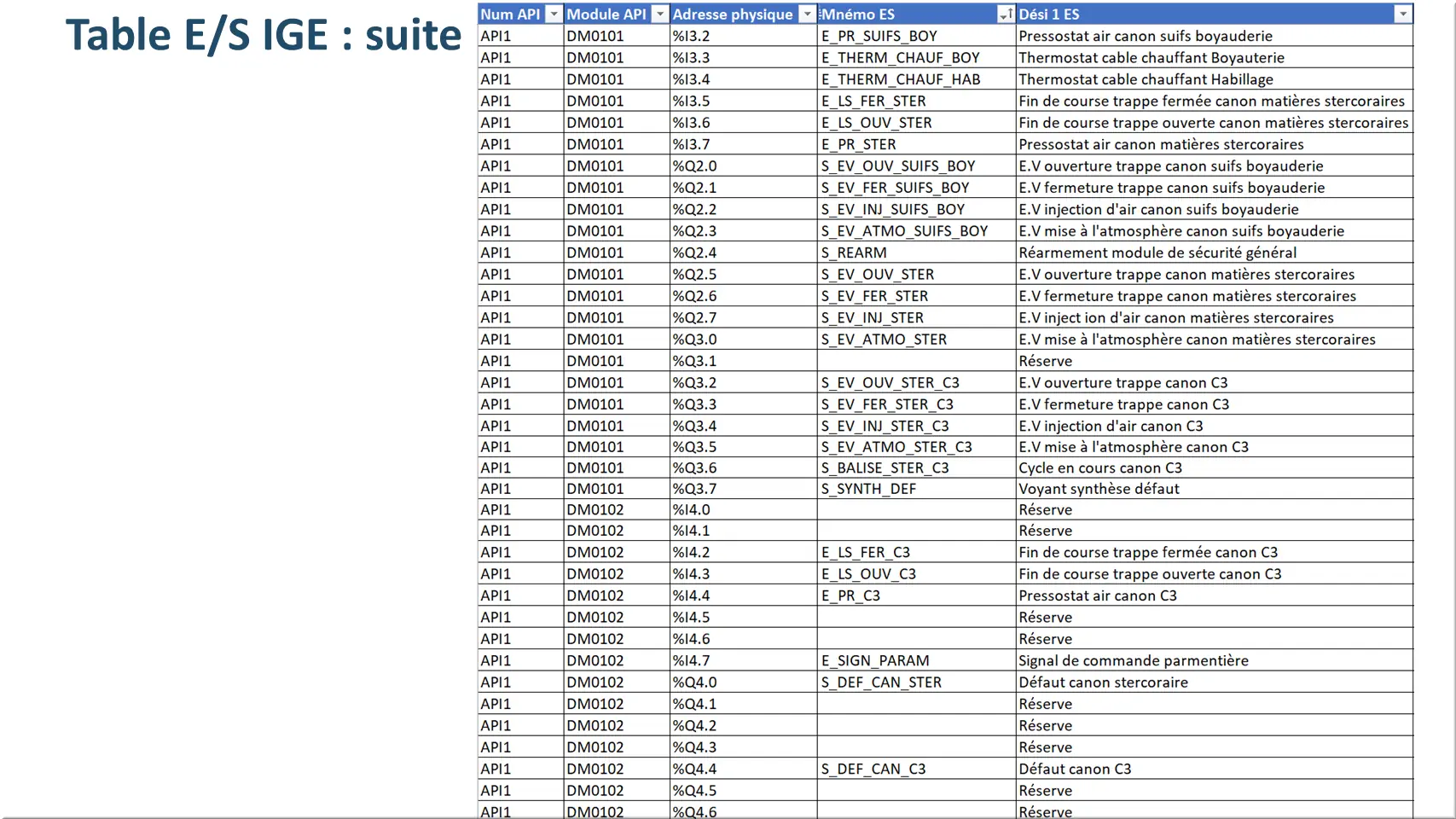The image size is (1456, 819).
Task: Select cell S_SYNTH_DEF
Action: 916,489
